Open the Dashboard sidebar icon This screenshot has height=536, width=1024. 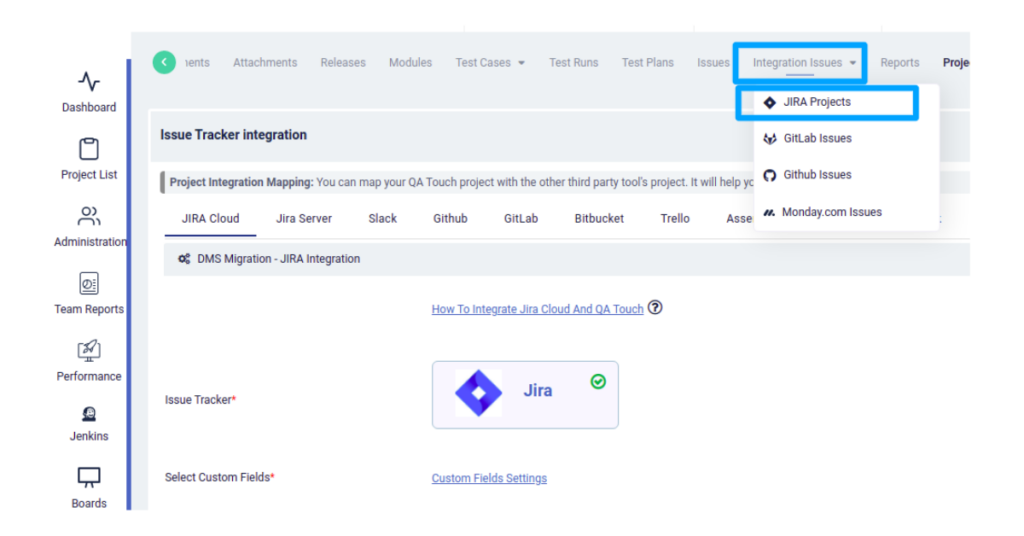pyautogui.click(x=89, y=82)
